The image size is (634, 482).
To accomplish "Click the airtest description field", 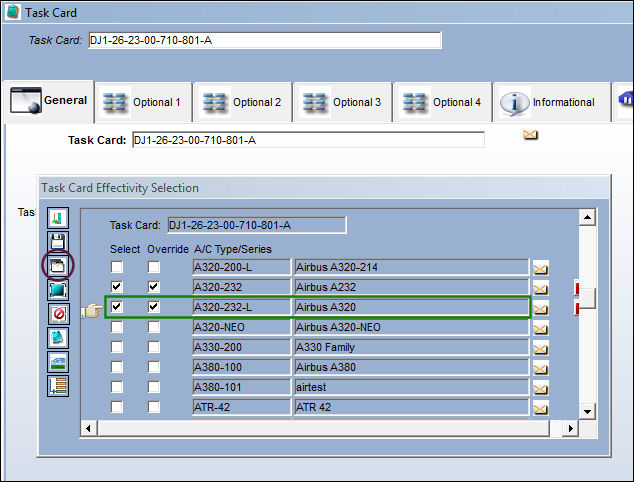I will [411, 387].
